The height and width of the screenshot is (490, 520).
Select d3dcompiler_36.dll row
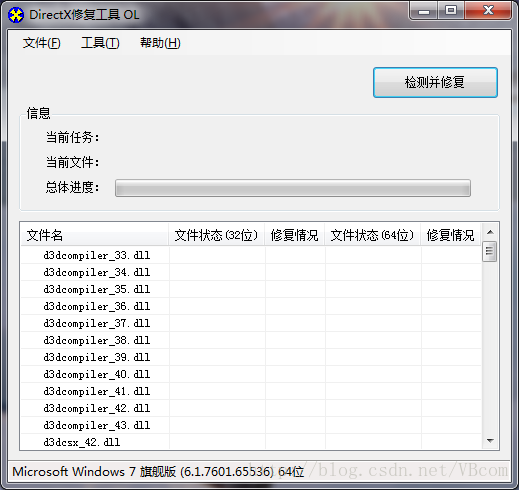click(x=251, y=306)
